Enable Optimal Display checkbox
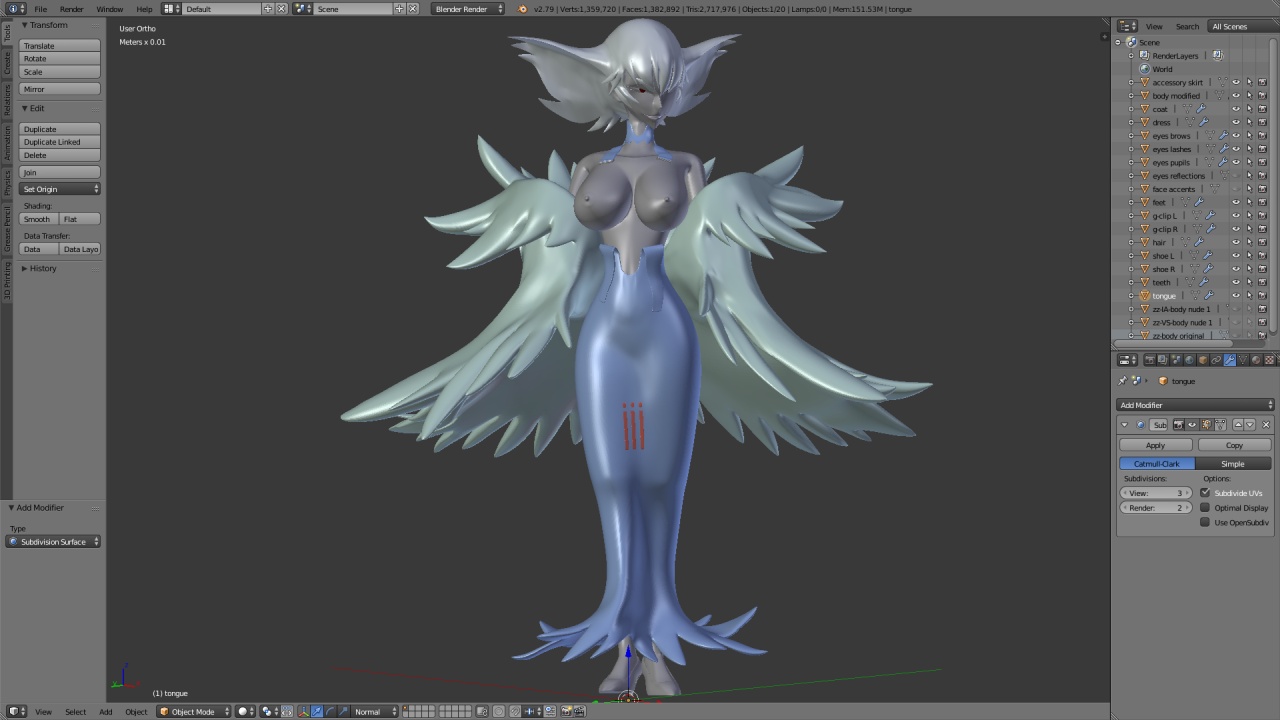Image resolution: width=1280 pixels, height=720 pixels. point(1205,508)
